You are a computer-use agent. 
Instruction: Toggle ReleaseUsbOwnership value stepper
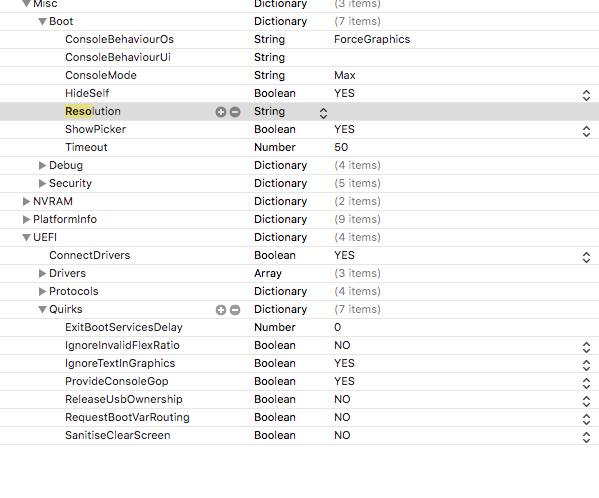[586, 401]
